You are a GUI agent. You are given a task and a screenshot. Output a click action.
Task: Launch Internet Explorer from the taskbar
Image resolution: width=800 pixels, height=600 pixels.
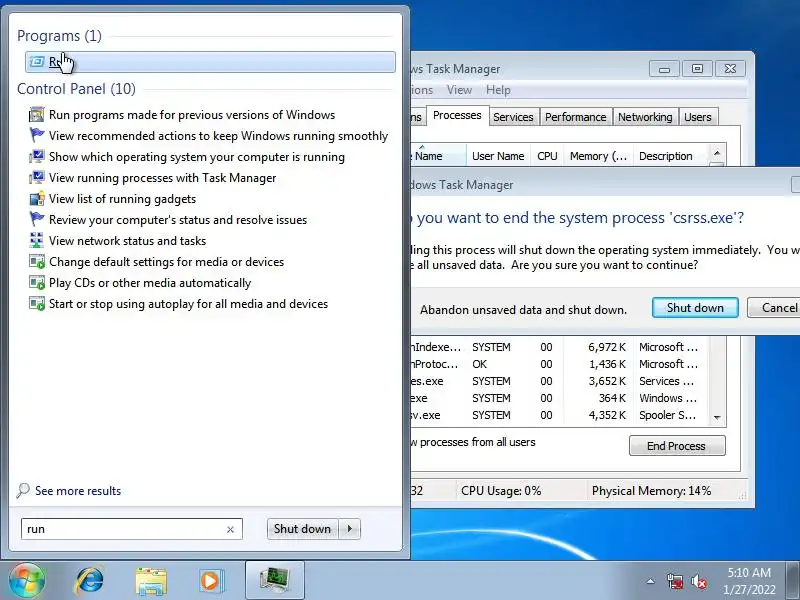pos(90,581)
